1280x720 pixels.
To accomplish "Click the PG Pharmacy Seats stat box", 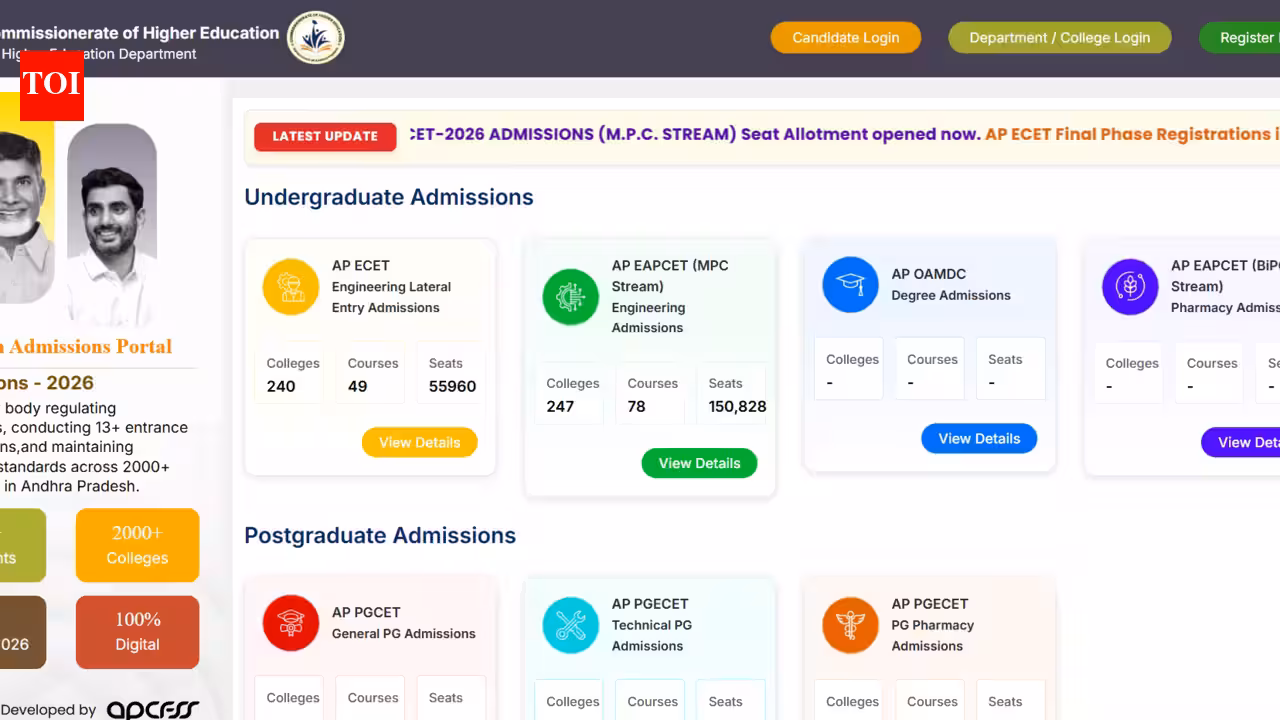I will pos(1011,700).
